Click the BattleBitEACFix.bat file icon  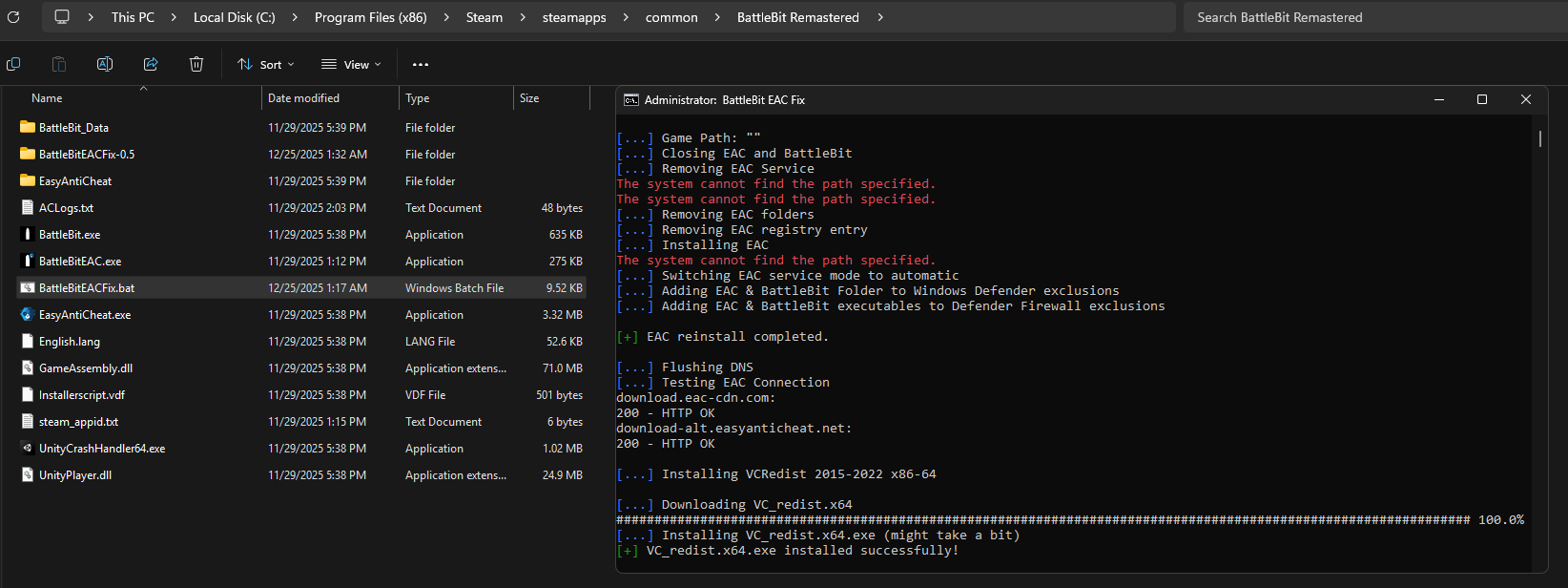pos(28,287)
